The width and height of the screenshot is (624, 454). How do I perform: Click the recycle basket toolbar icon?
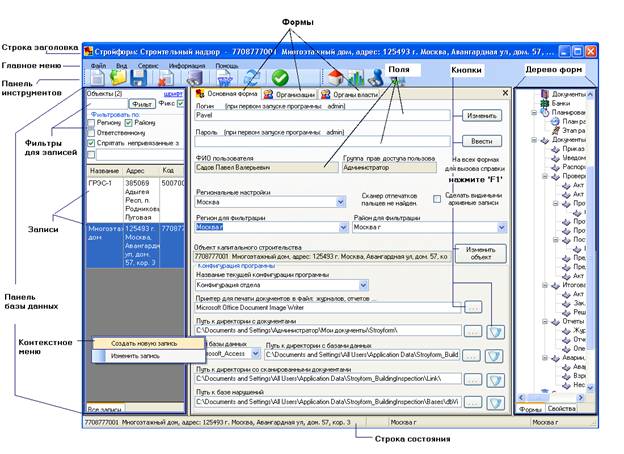(225, 78)
